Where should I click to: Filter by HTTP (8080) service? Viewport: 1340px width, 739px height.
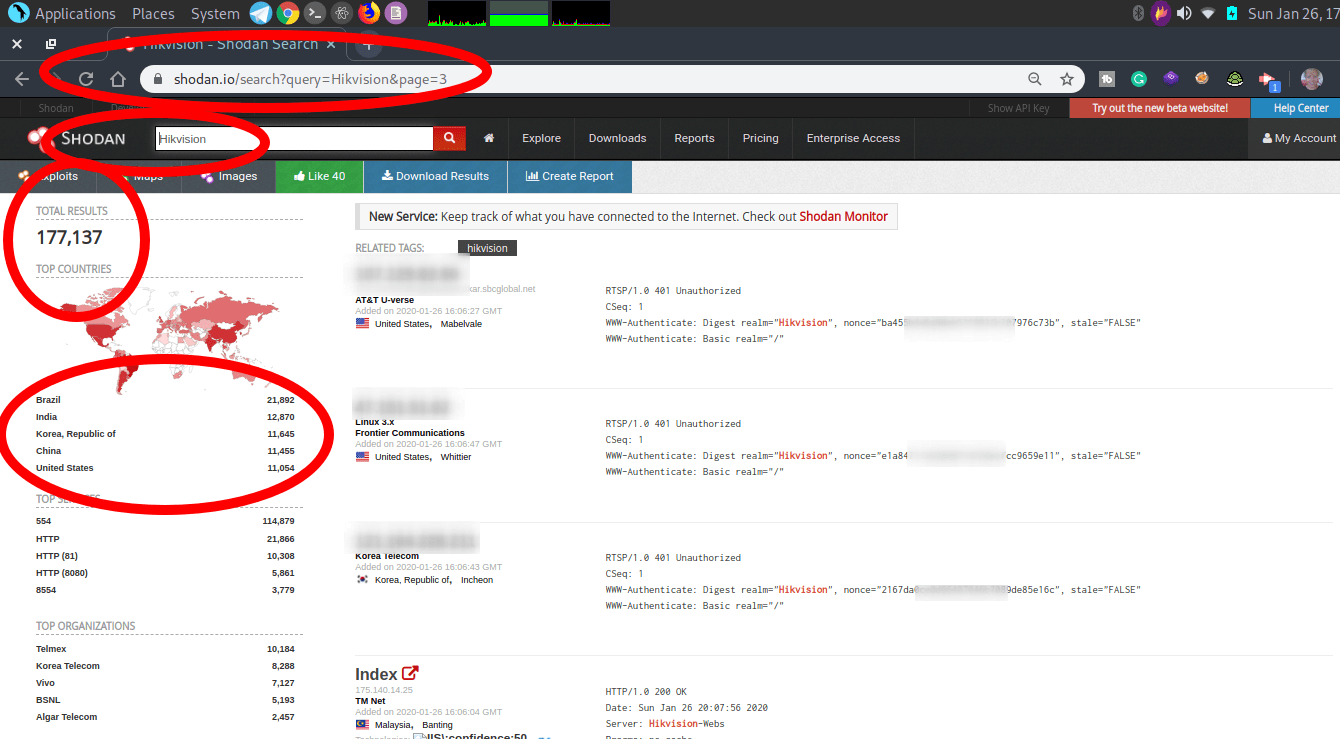coord(165,573)
